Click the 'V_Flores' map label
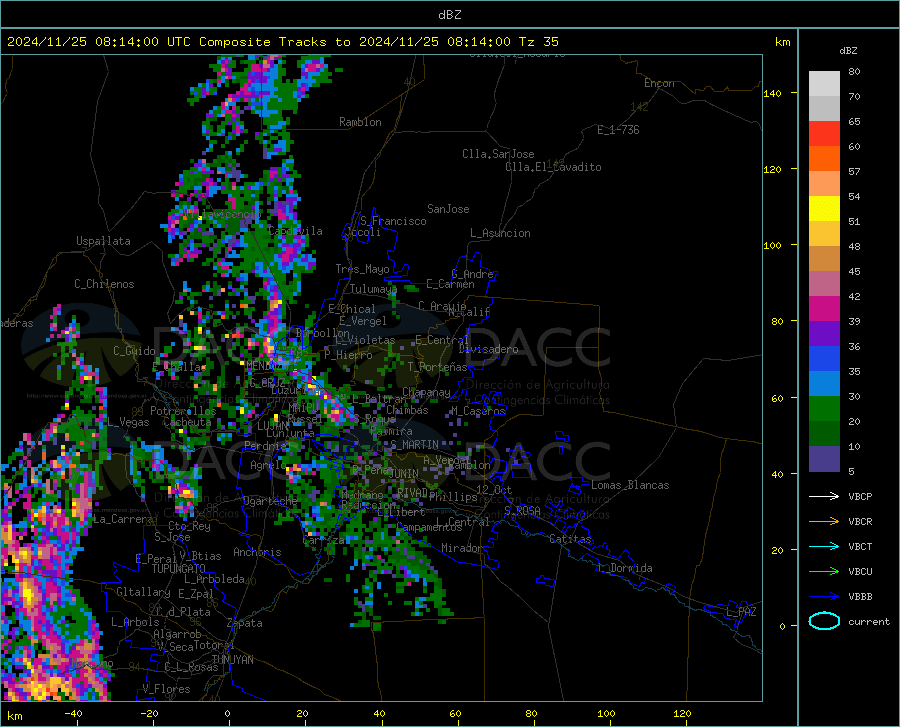 point(166,689)
